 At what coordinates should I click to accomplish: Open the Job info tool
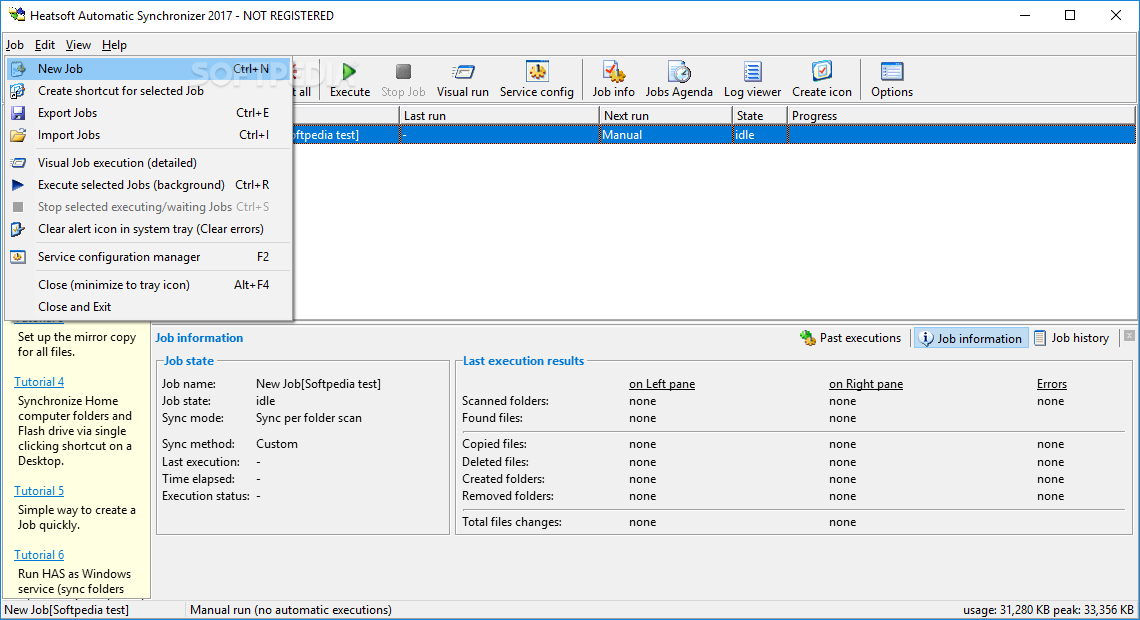tap(613, 80)
